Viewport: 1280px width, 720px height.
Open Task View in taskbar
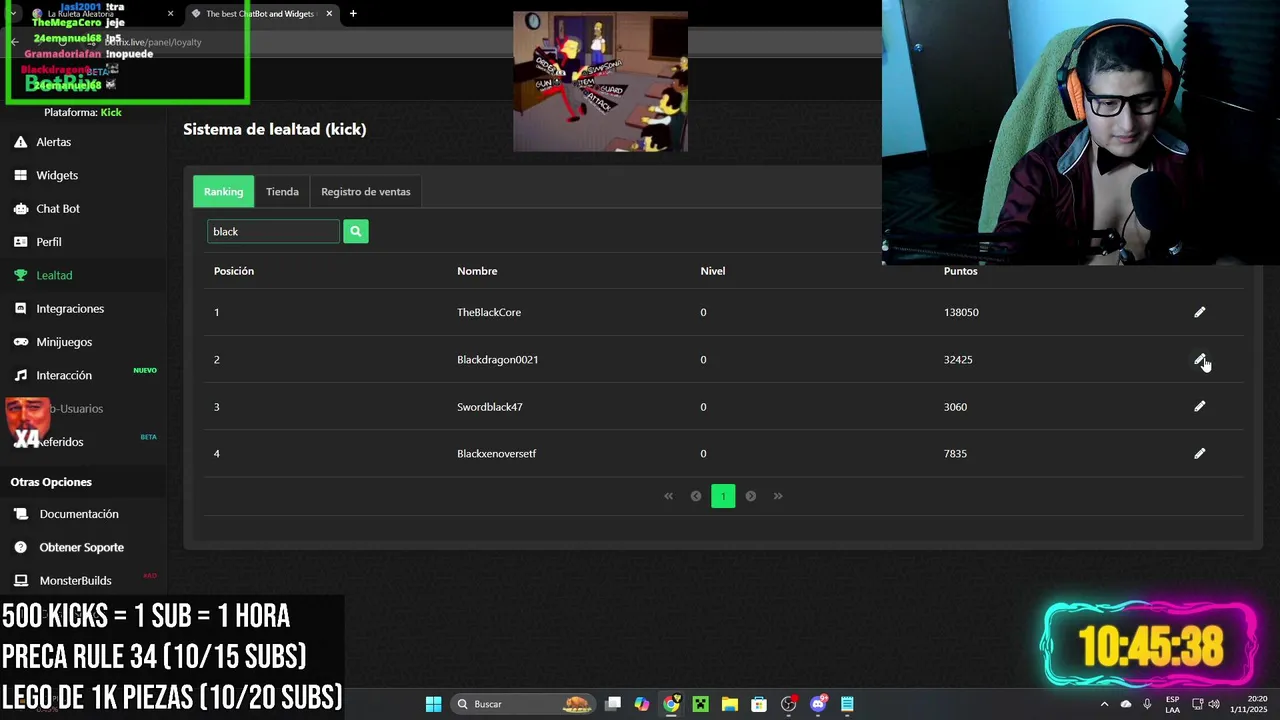pos(613,704)
